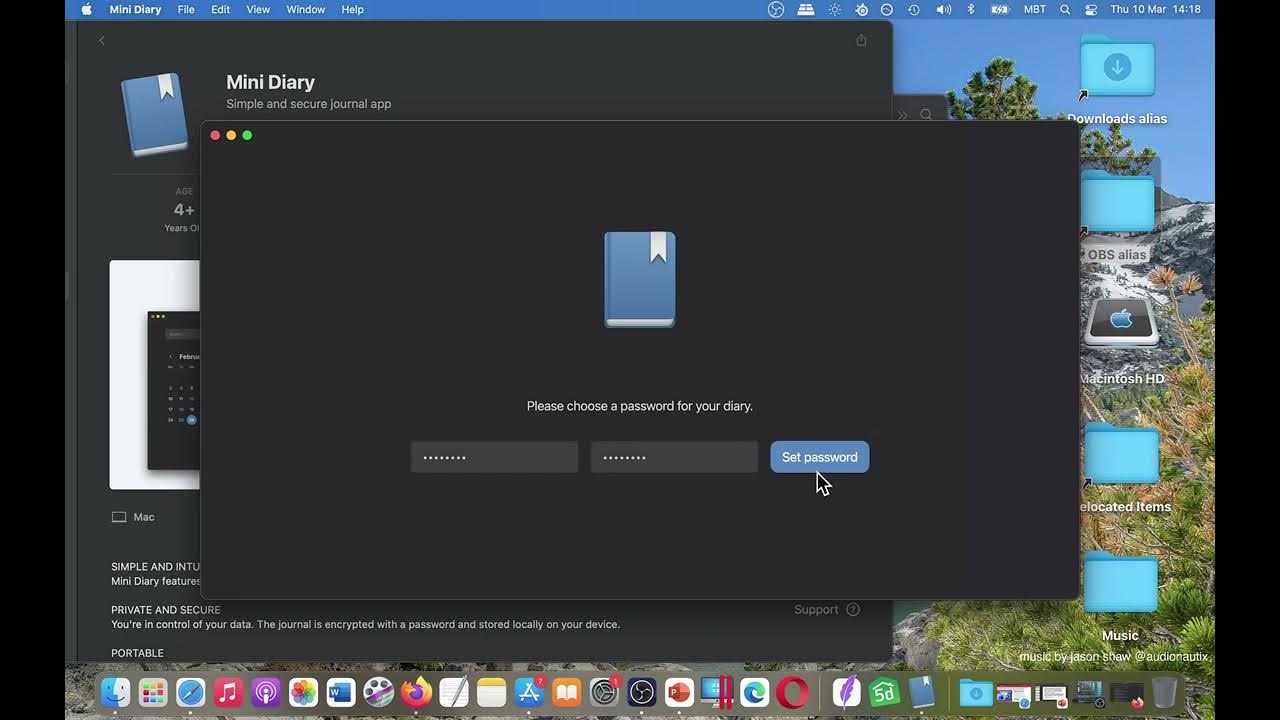Focus the first password input field
The height and width of the screenshot is (720, 1280).
[x=494, y=457]
